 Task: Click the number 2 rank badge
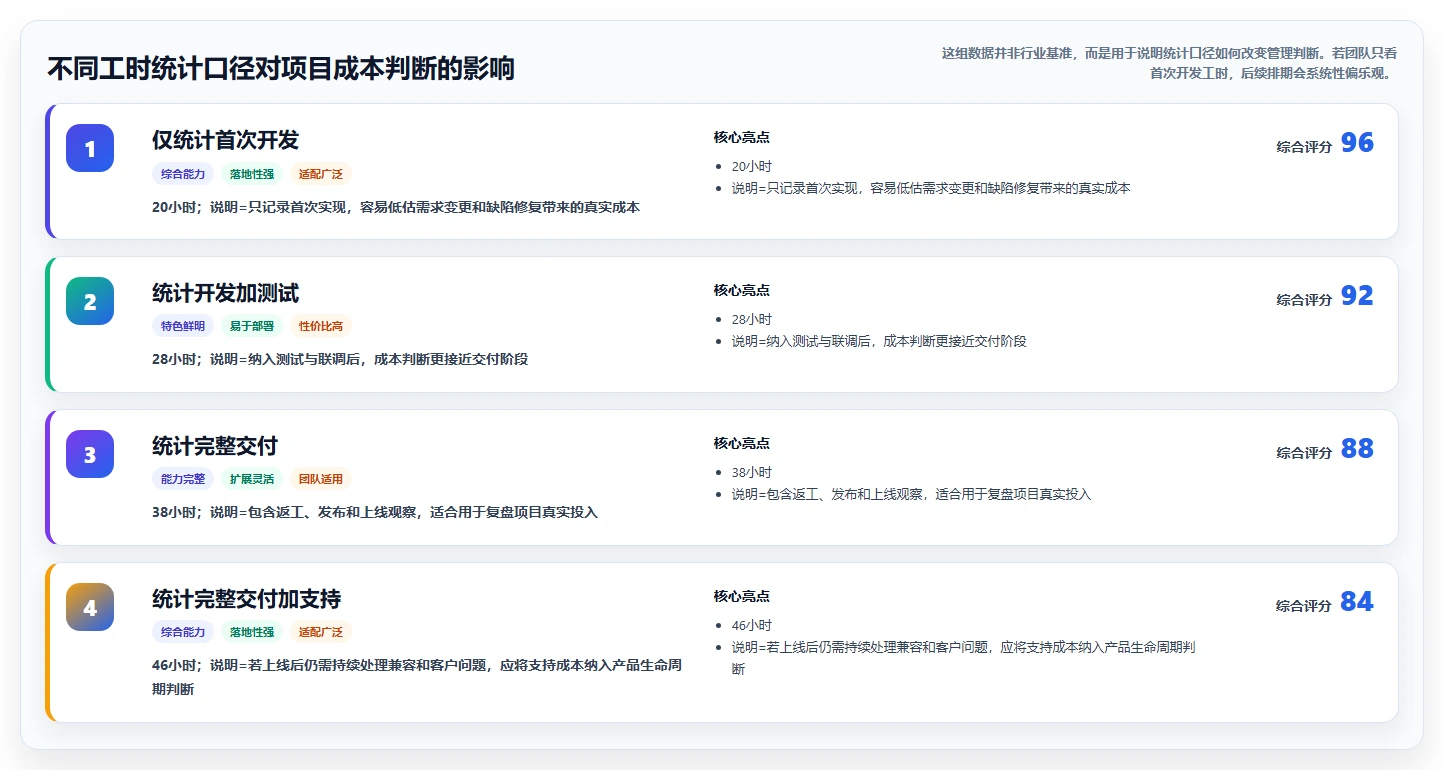pyautogui.click(x=90, y=301)
